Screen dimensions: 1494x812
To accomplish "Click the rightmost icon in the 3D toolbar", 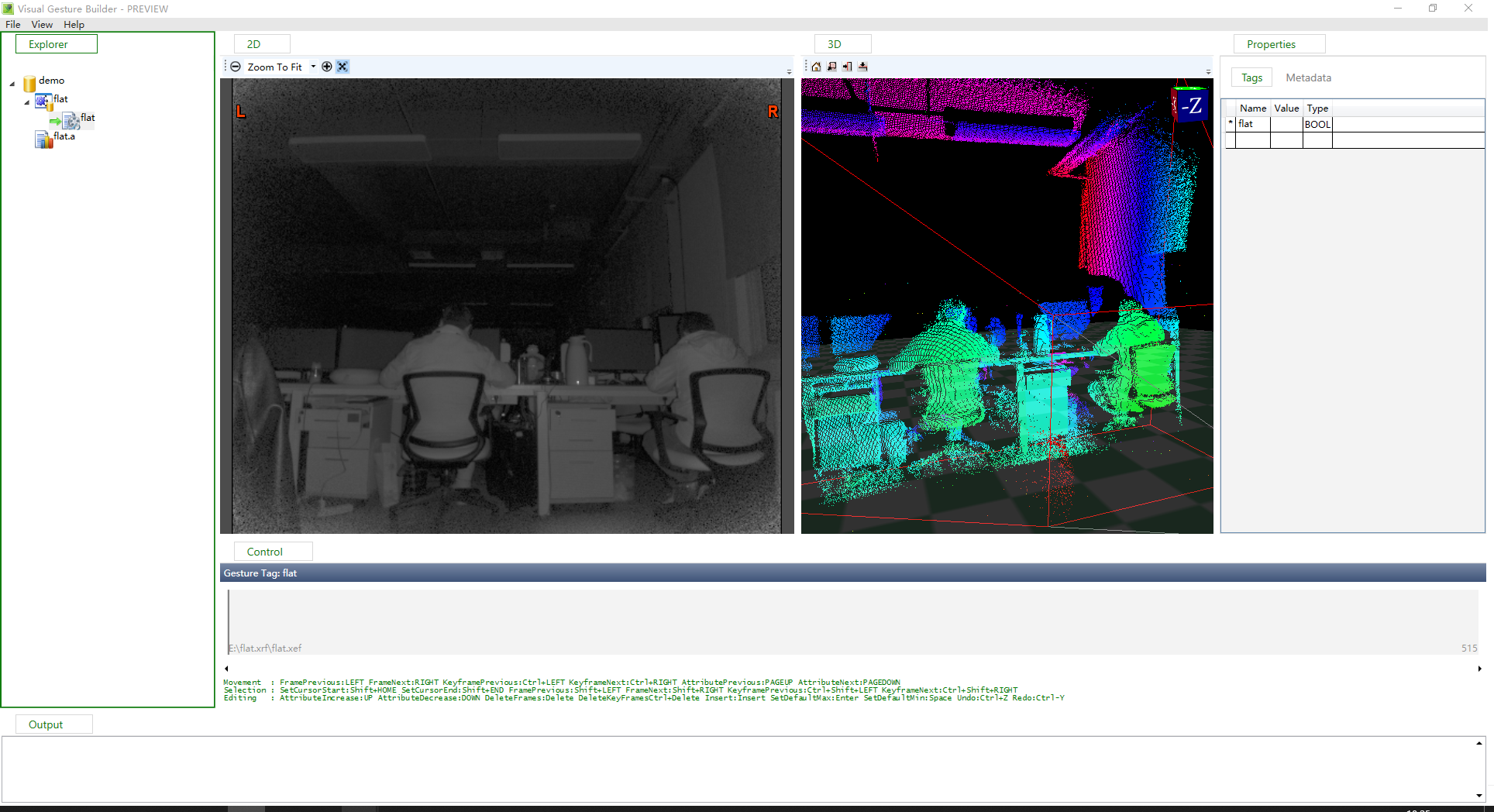I will coord(862,67).
